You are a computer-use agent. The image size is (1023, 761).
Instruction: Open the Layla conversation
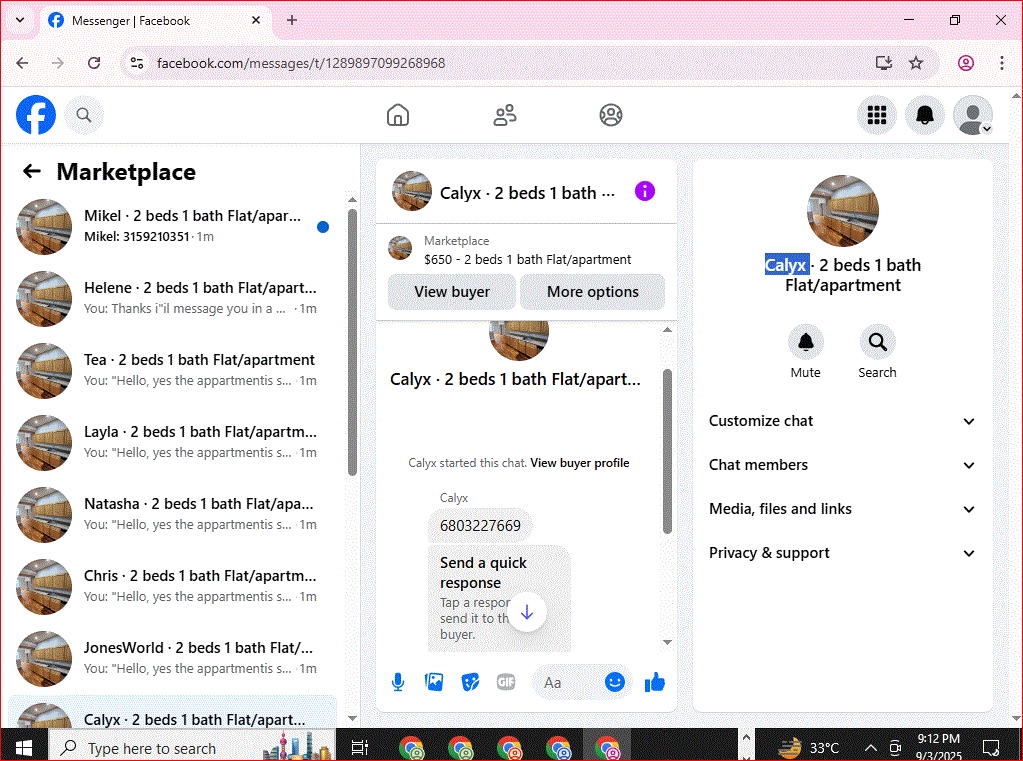click(174, 442)
